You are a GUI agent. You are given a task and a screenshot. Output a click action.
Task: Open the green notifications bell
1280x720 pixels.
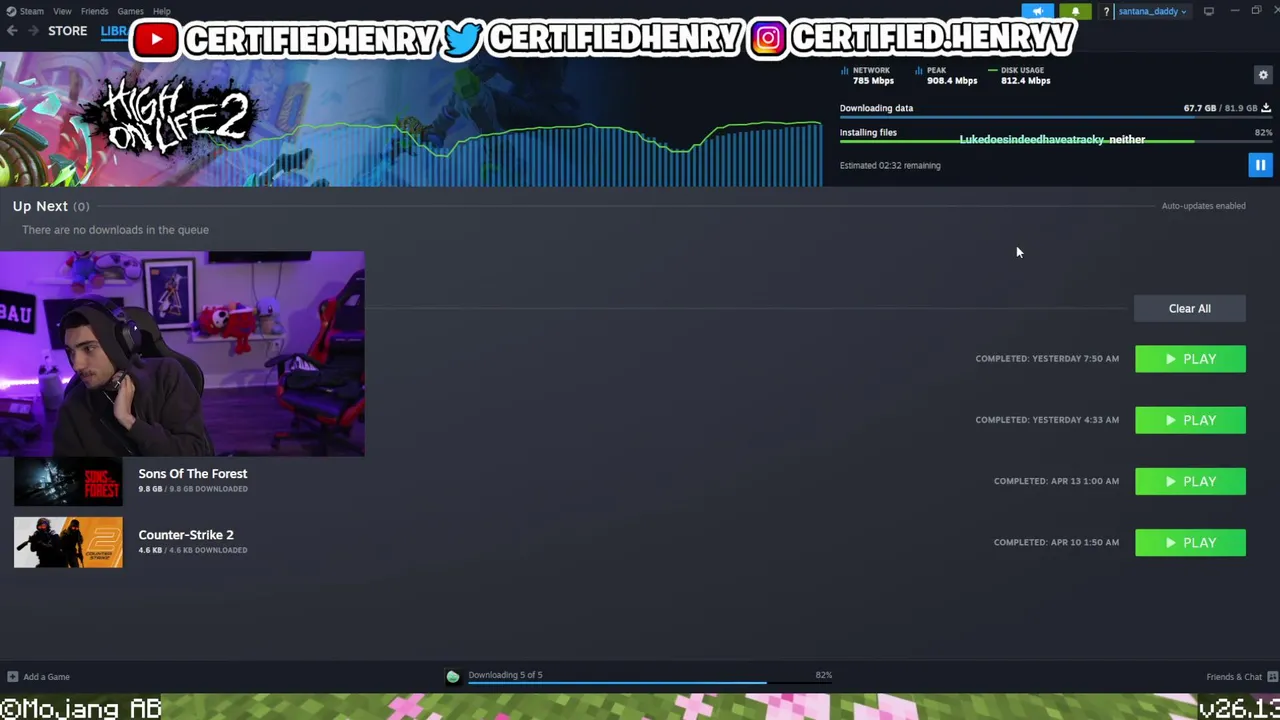point(1075,11)
